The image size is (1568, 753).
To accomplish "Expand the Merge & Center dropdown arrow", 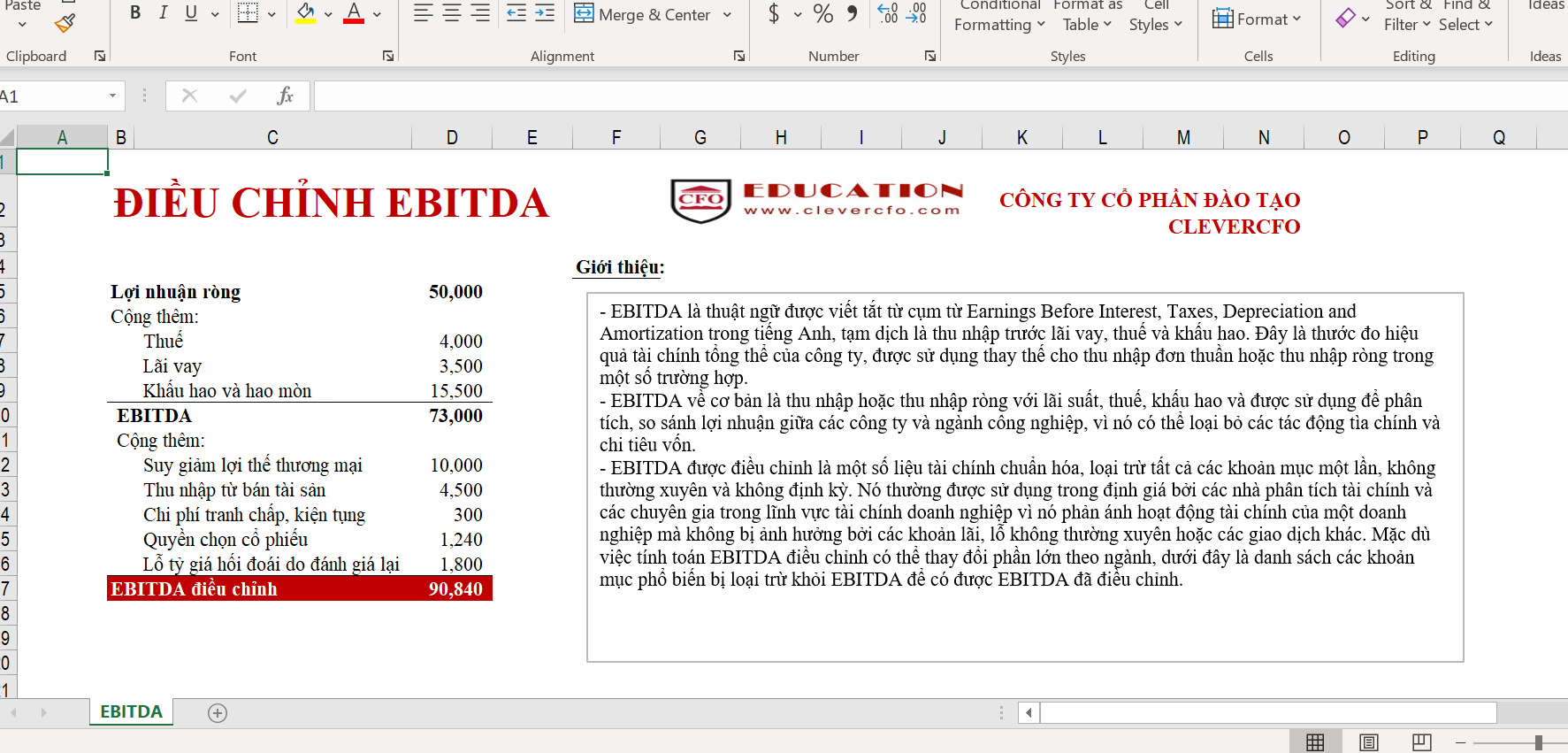I will pyautogui.click(x=727, y=15).
